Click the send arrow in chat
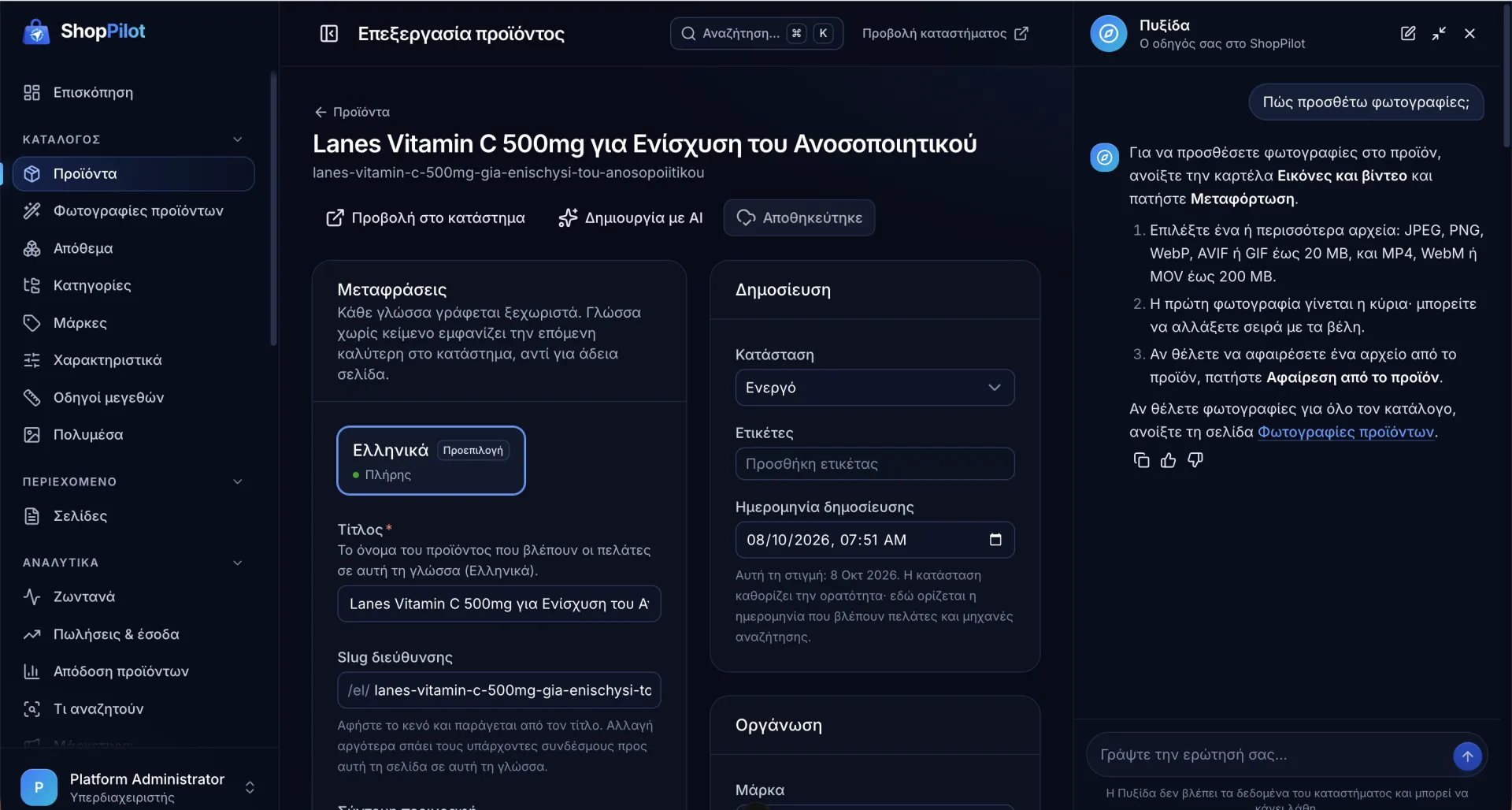The width and height of the screenshot is (1512, 810). [x=1467, y=756]
